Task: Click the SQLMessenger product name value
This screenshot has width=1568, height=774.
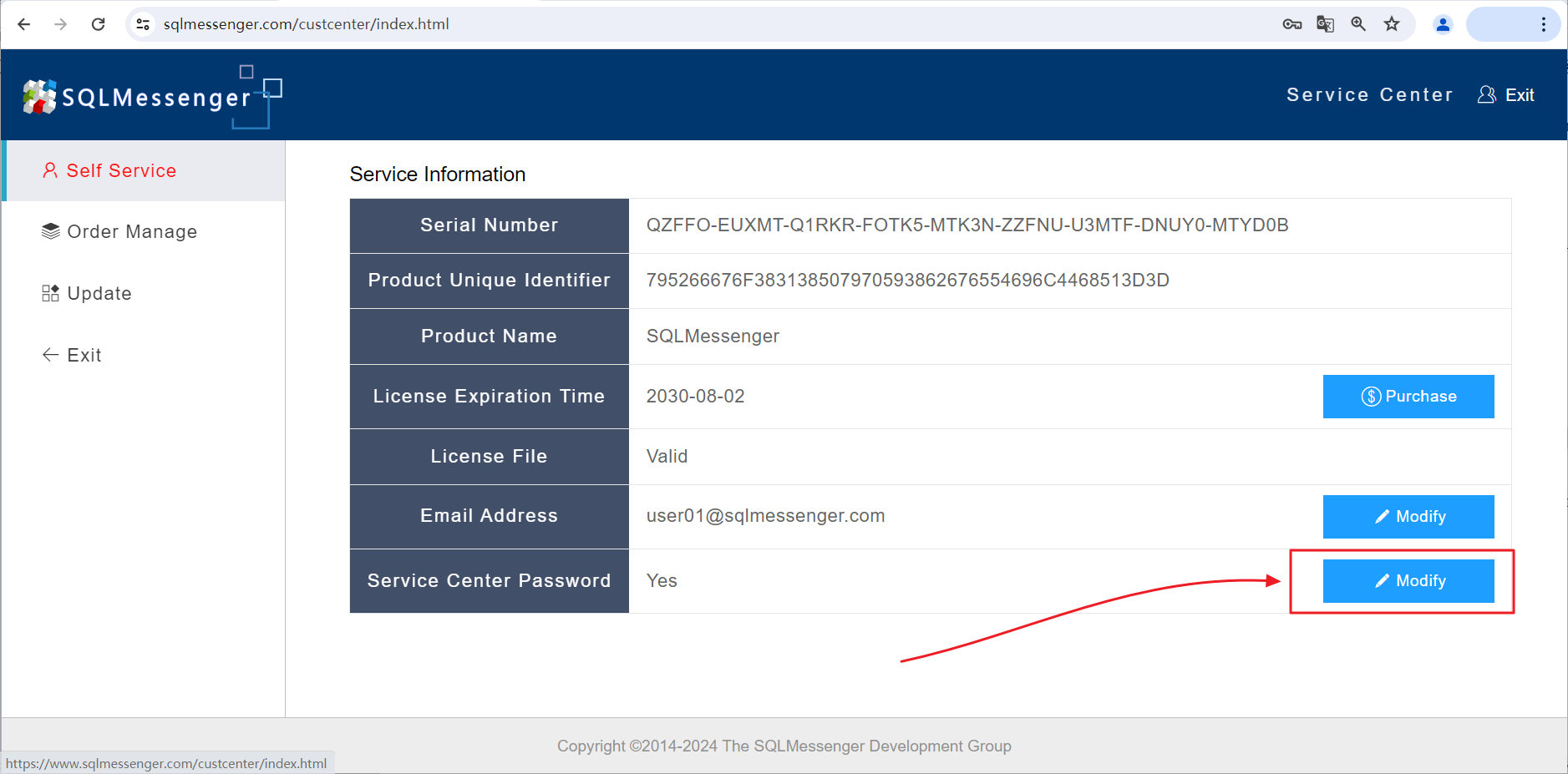Action: click(713, 336)
